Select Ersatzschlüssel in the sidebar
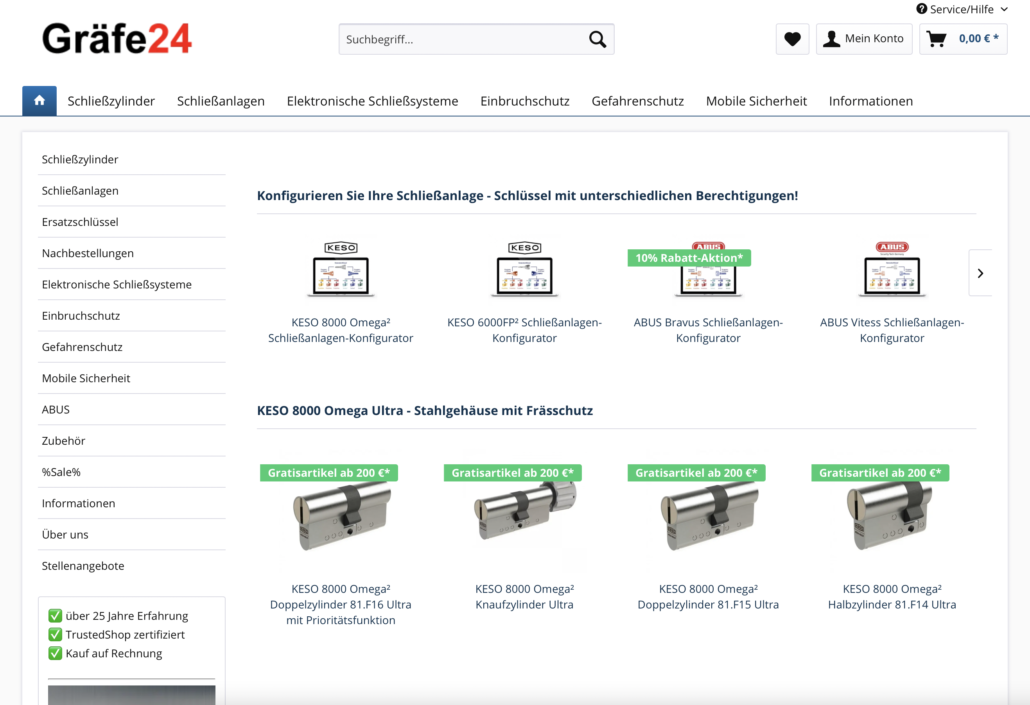This screenshot has height=705, width=1030. pos(80,222)
